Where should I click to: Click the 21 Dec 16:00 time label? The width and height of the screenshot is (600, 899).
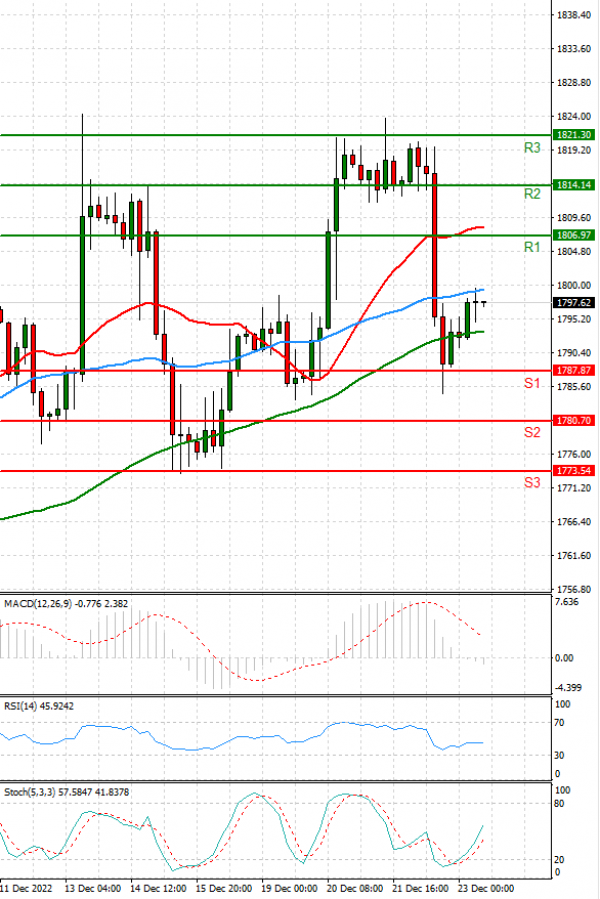click(x=420, y=889)
